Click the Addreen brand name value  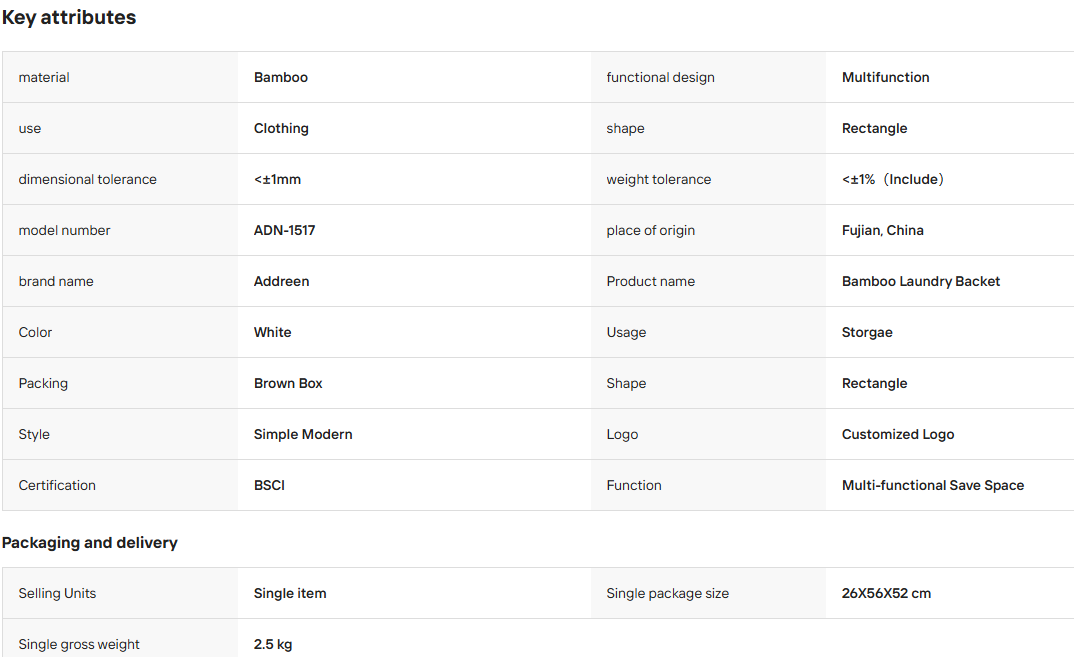(x=282, y=282)
